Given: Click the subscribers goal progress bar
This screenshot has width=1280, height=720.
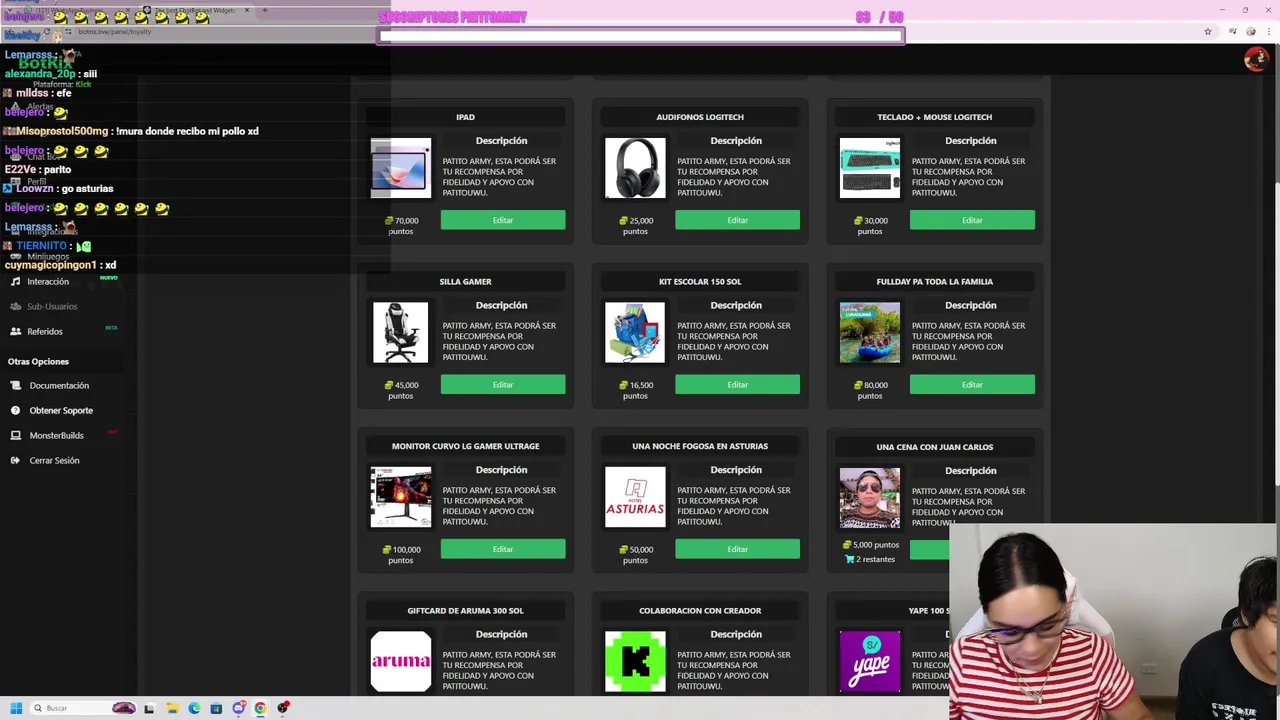Looking at the screenshot, I should [x=641, y=36].
